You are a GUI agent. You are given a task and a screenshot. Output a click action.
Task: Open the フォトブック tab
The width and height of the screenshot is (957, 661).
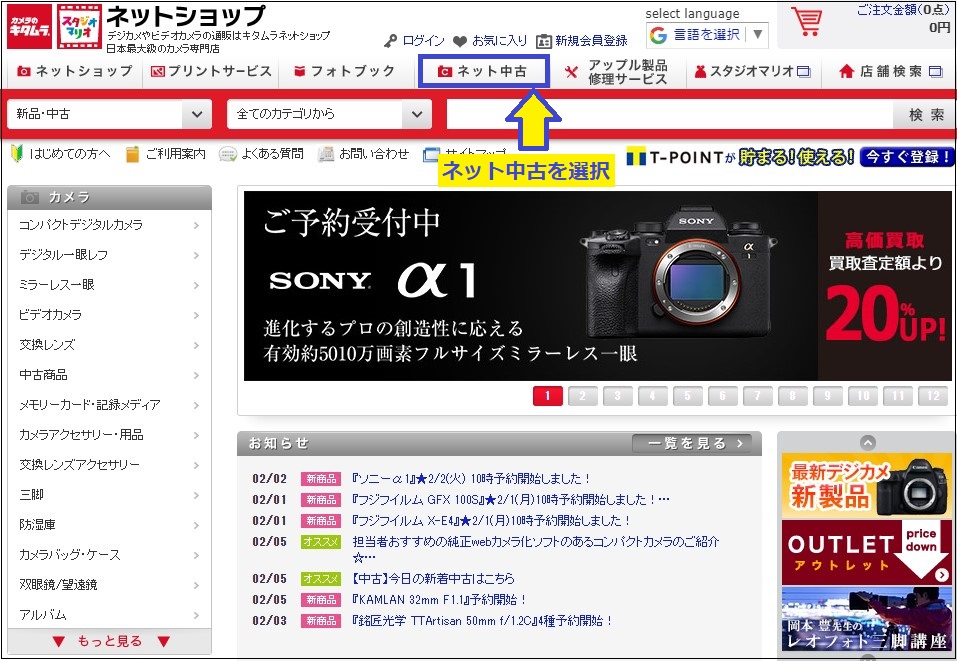[345, 71]
